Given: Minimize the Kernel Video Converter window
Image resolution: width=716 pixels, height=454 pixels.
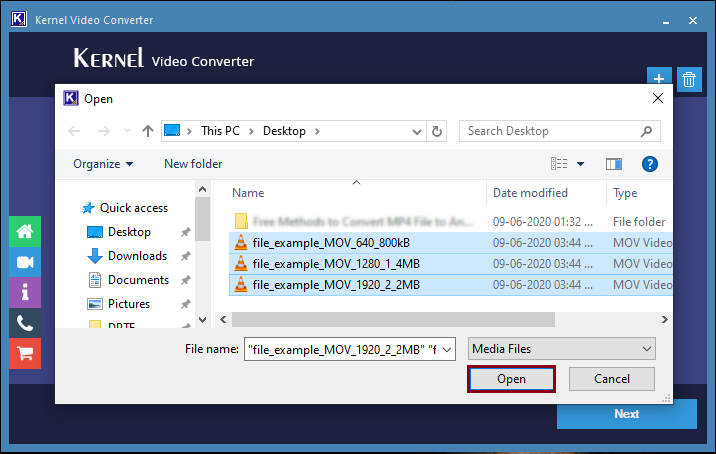Looking at the screenshot, I should 666,21.
